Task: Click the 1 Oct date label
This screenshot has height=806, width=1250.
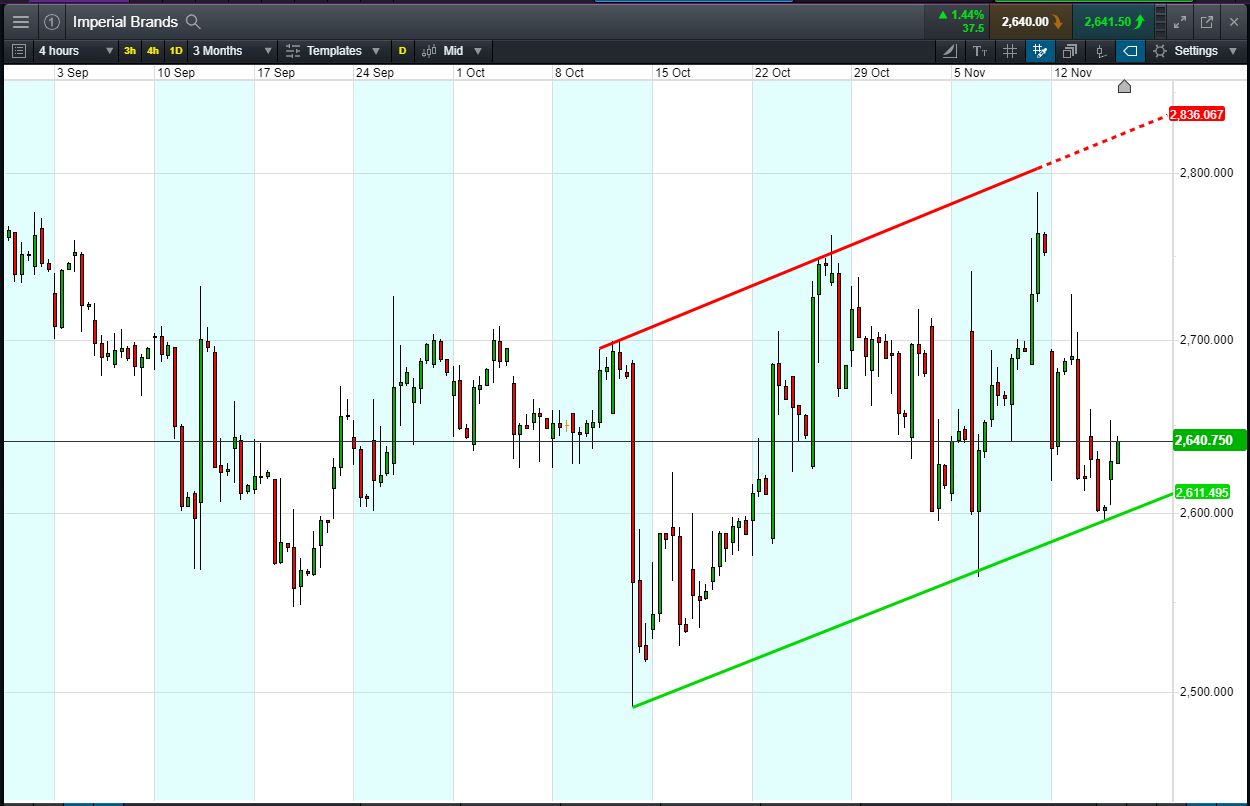Action: 470,72
